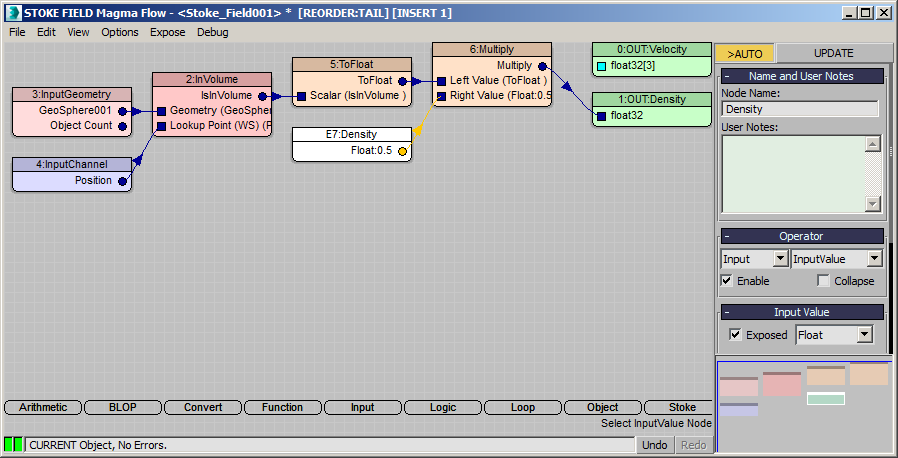The height and width of the screenshot is (458, 898).
Task: Open the Options menu
Action: (120, 32)
